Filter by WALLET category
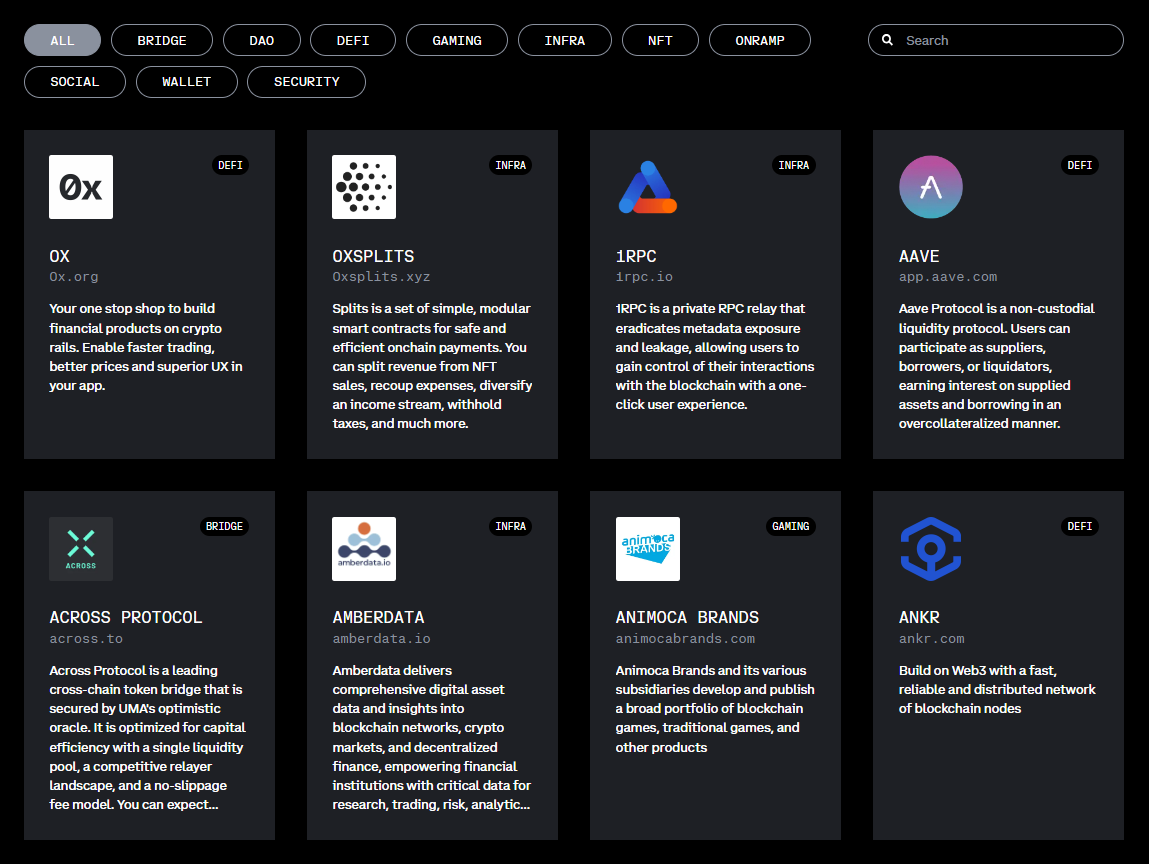Viewport: 1149px width, 864px height. (186, 81)
